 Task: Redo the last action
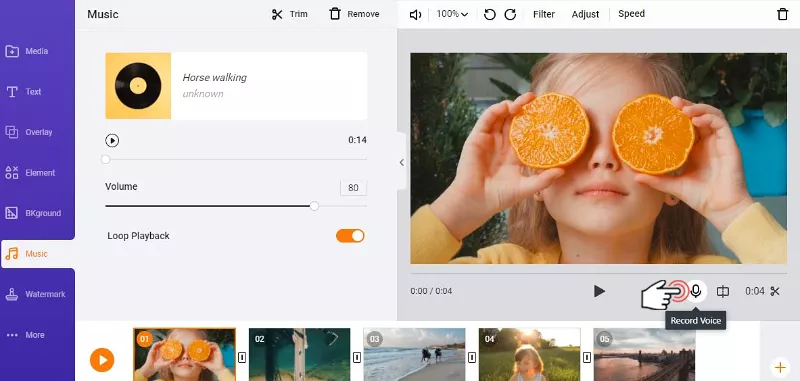click(x=510, y=14)
